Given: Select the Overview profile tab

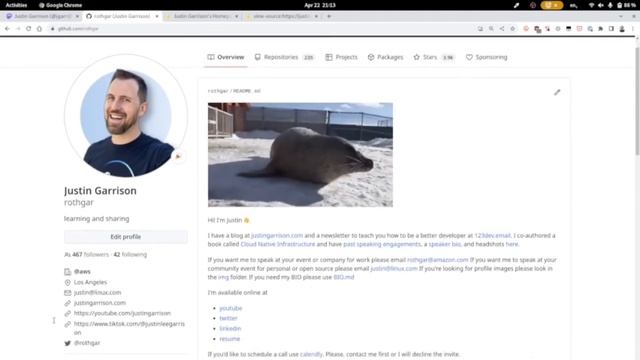Looking at the screenshot, I should coord(226,57).
